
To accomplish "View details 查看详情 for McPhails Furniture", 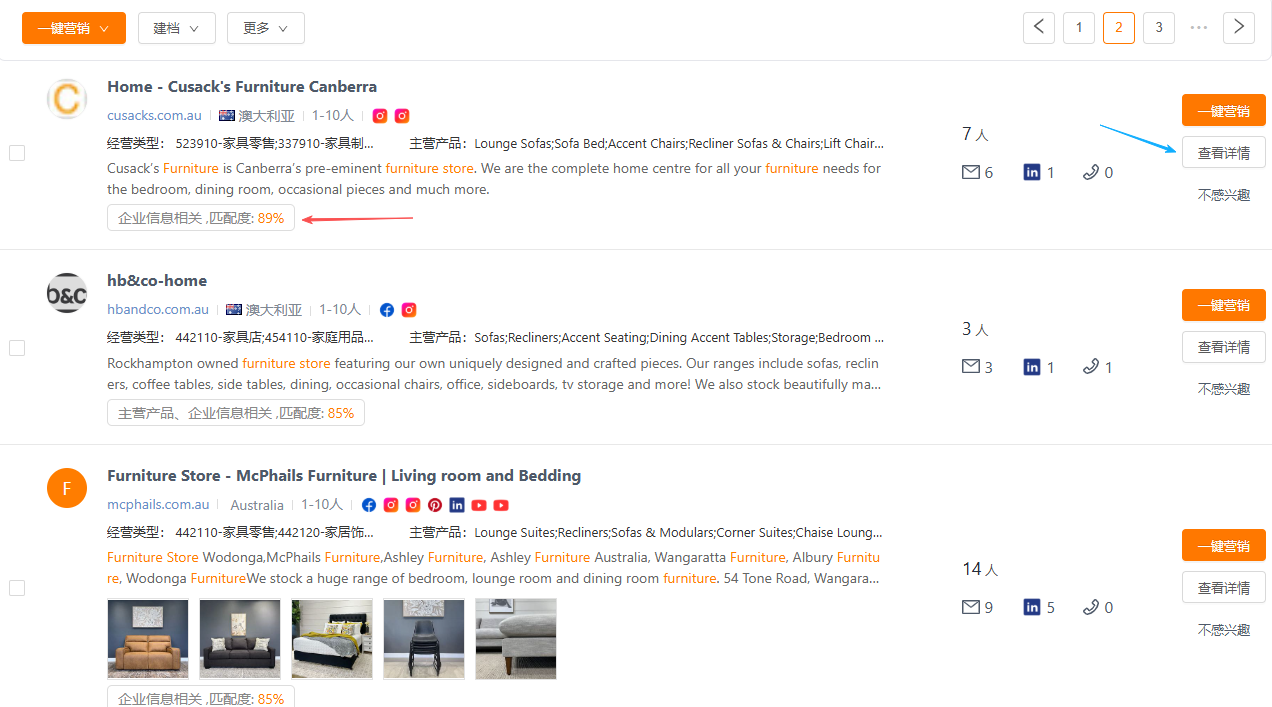I will coord(1224,587).
